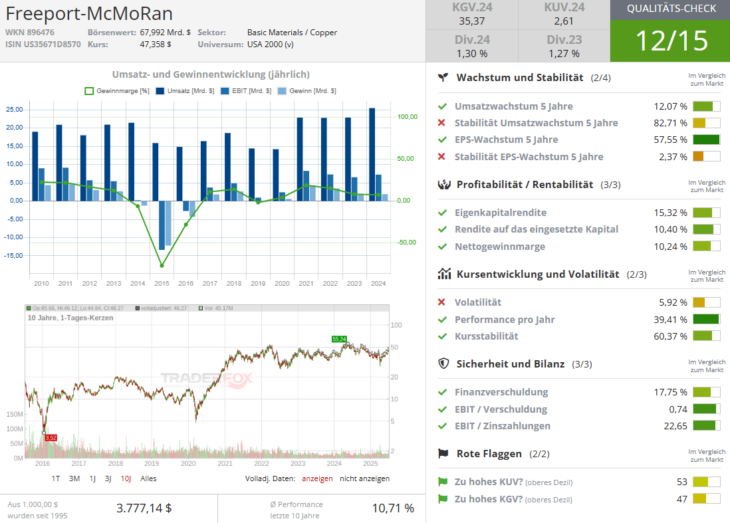The width and height of the screenshot is (730, 523).
Task: Switch price chart to 1J range
Action: point(93,478)
